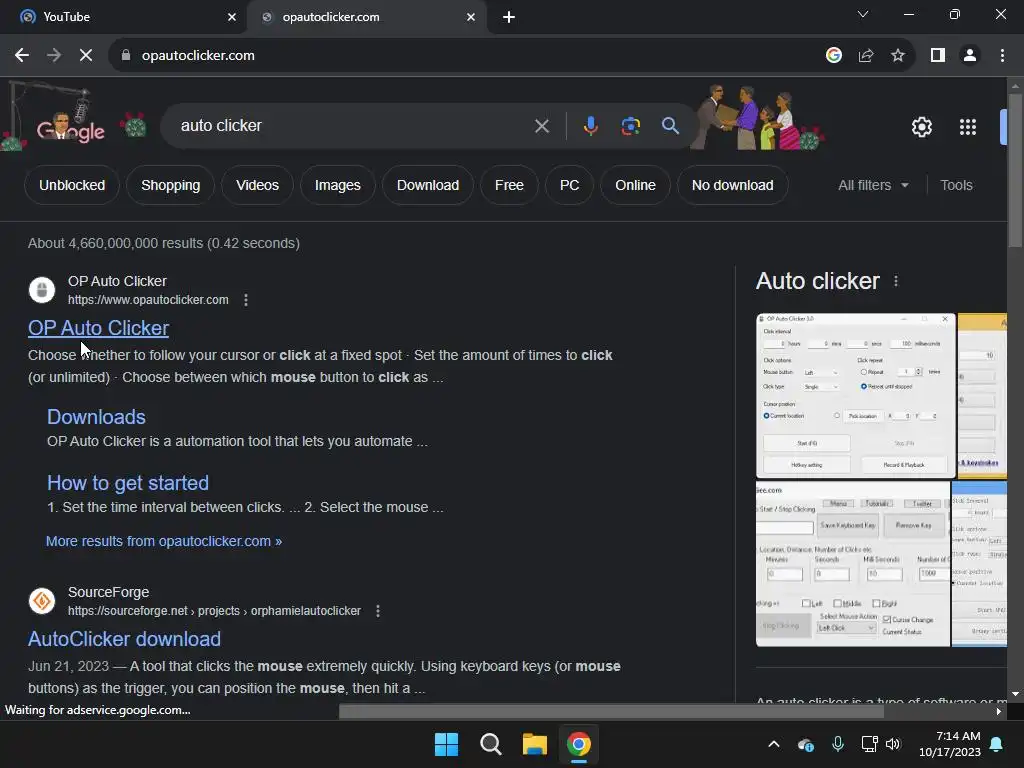Submit the search with the magnifier icon

670,125
